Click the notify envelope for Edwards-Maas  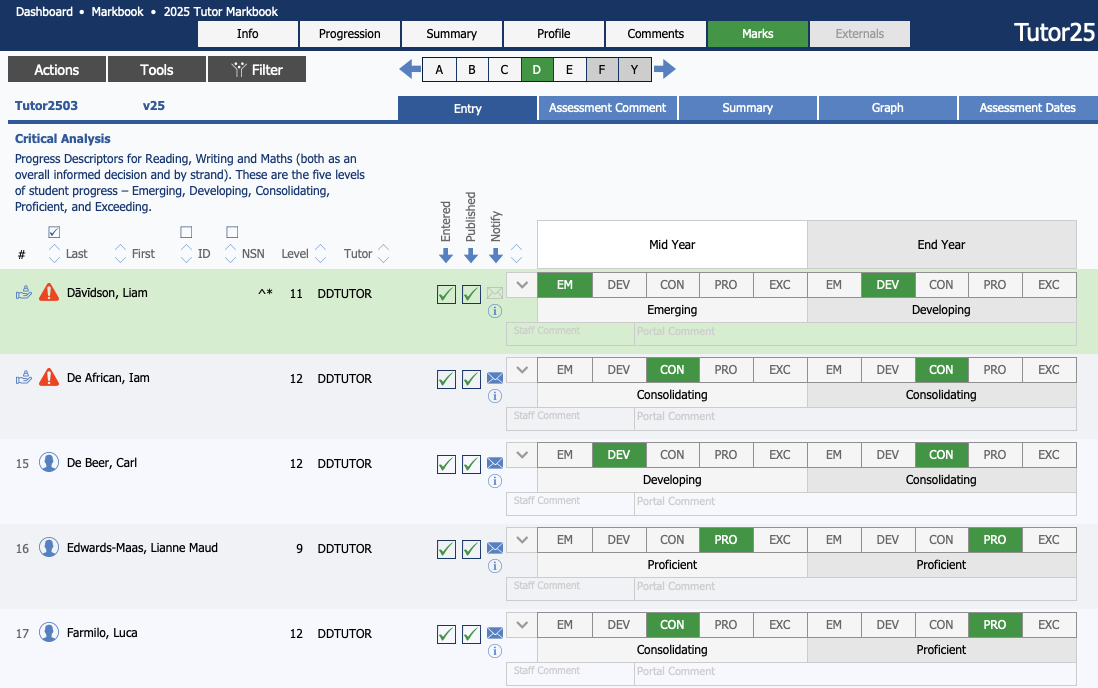tap(494, 548)
